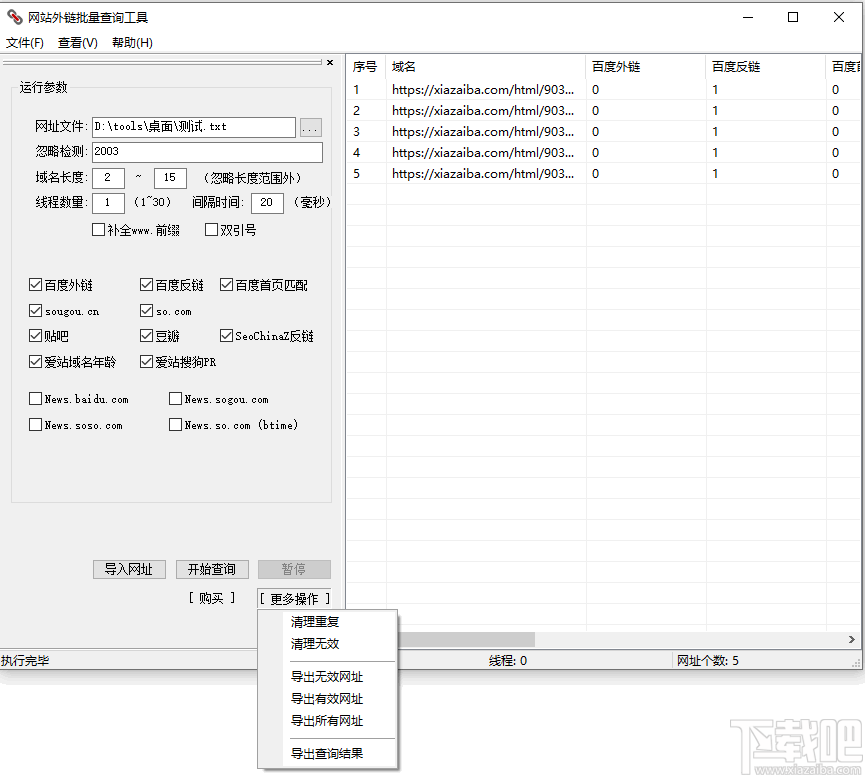Close the 运行参数 panel via × button

pyautogui.click(x=329, y=62)
